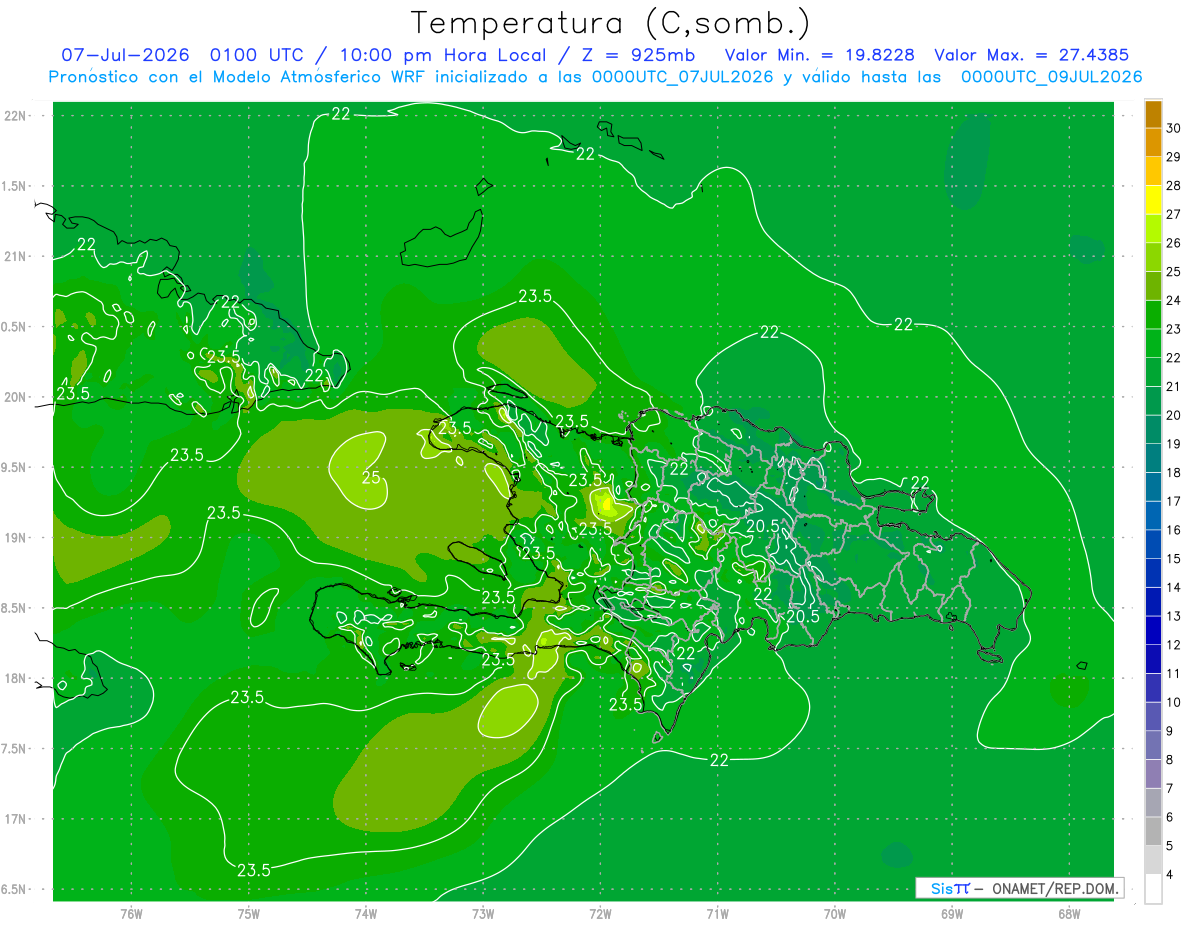Click the 19N latitude axis label

pyautogui.click(x=16, y=538)
